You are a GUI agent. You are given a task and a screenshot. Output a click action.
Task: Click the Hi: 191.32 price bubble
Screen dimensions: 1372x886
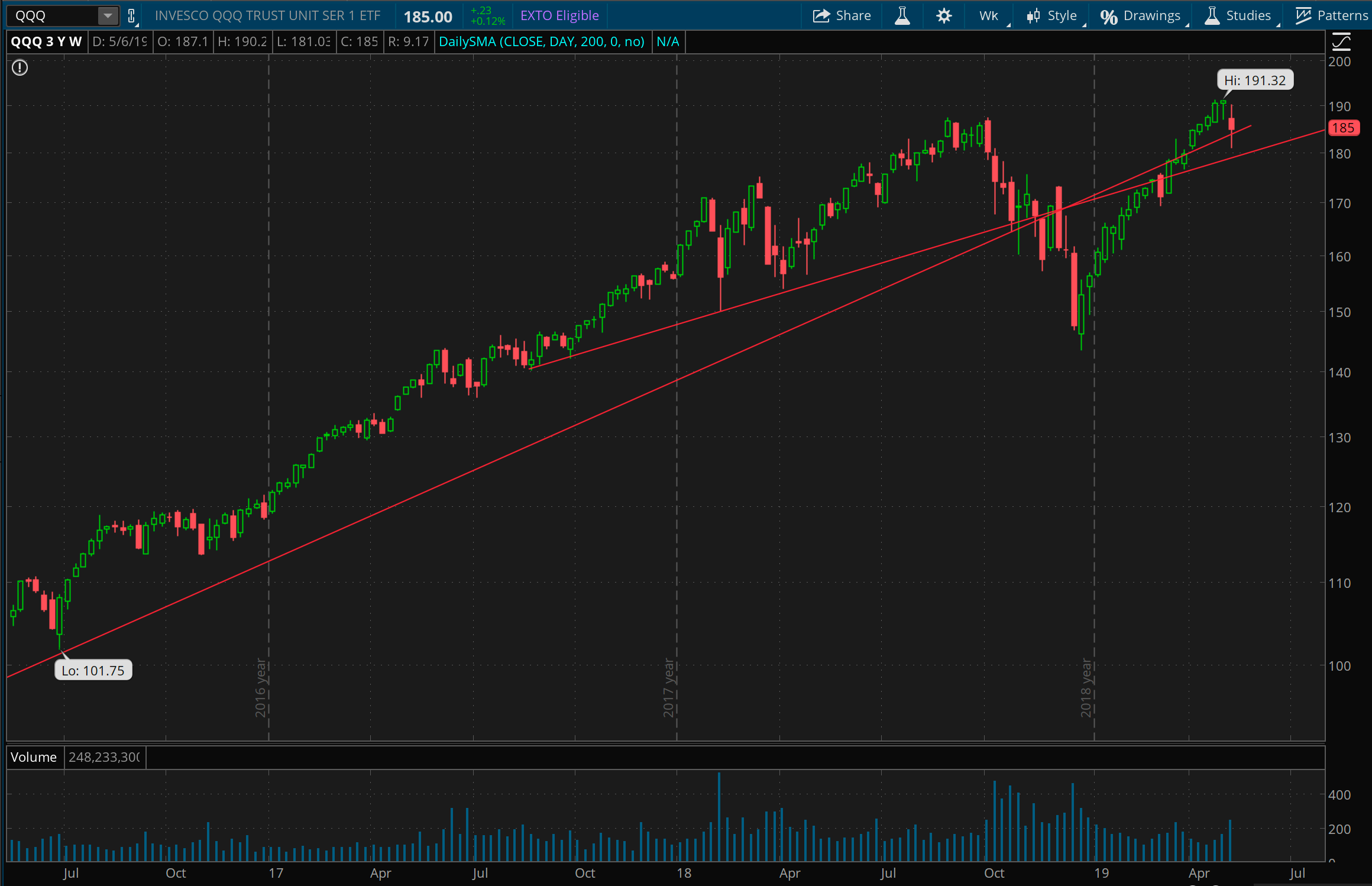(1255, 80)
